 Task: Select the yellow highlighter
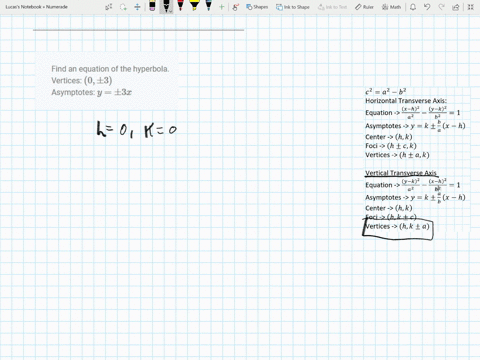[194, 5]
